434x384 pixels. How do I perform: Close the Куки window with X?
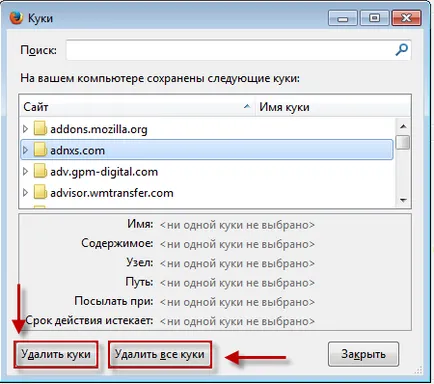coord(406,18)
